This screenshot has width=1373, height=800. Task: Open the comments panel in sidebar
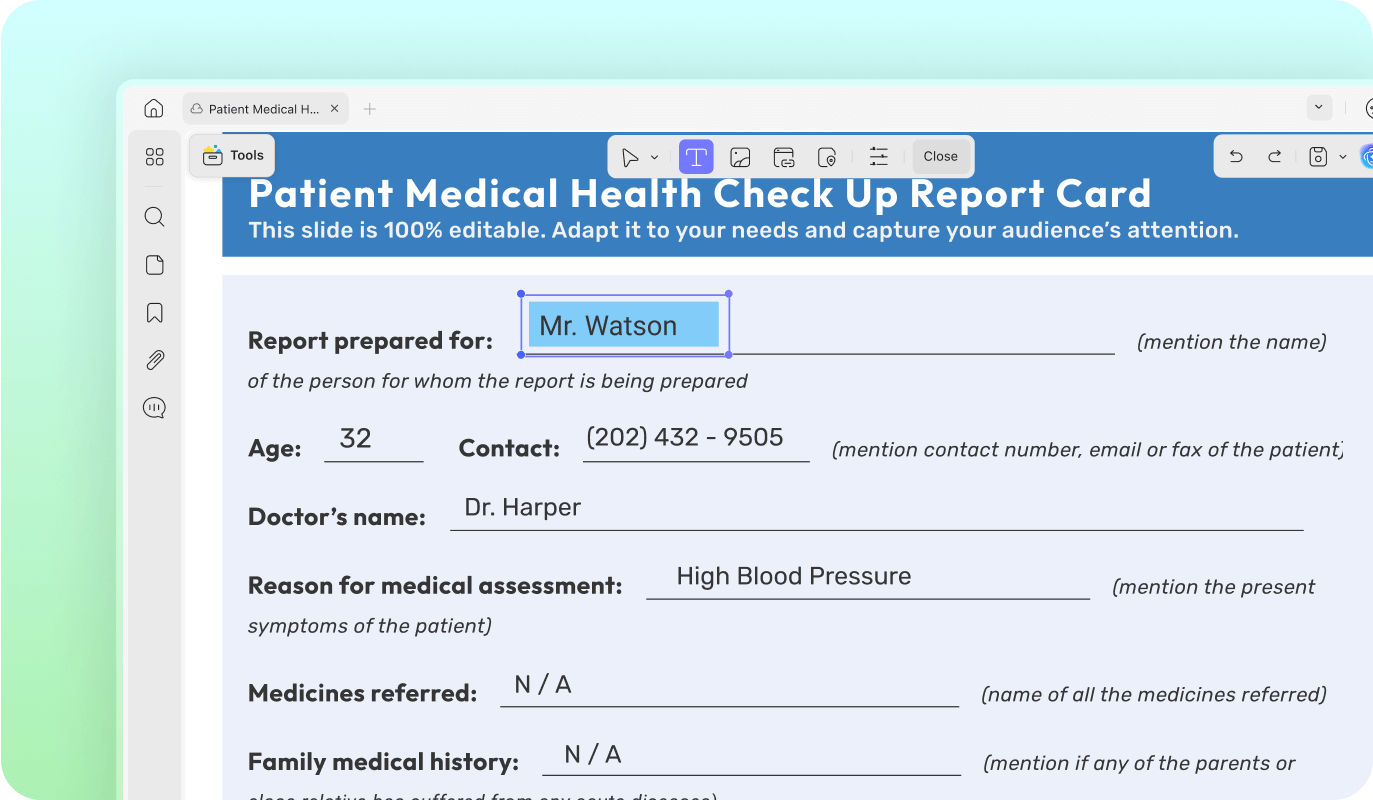pyautogui.click(x=154, y=408)
